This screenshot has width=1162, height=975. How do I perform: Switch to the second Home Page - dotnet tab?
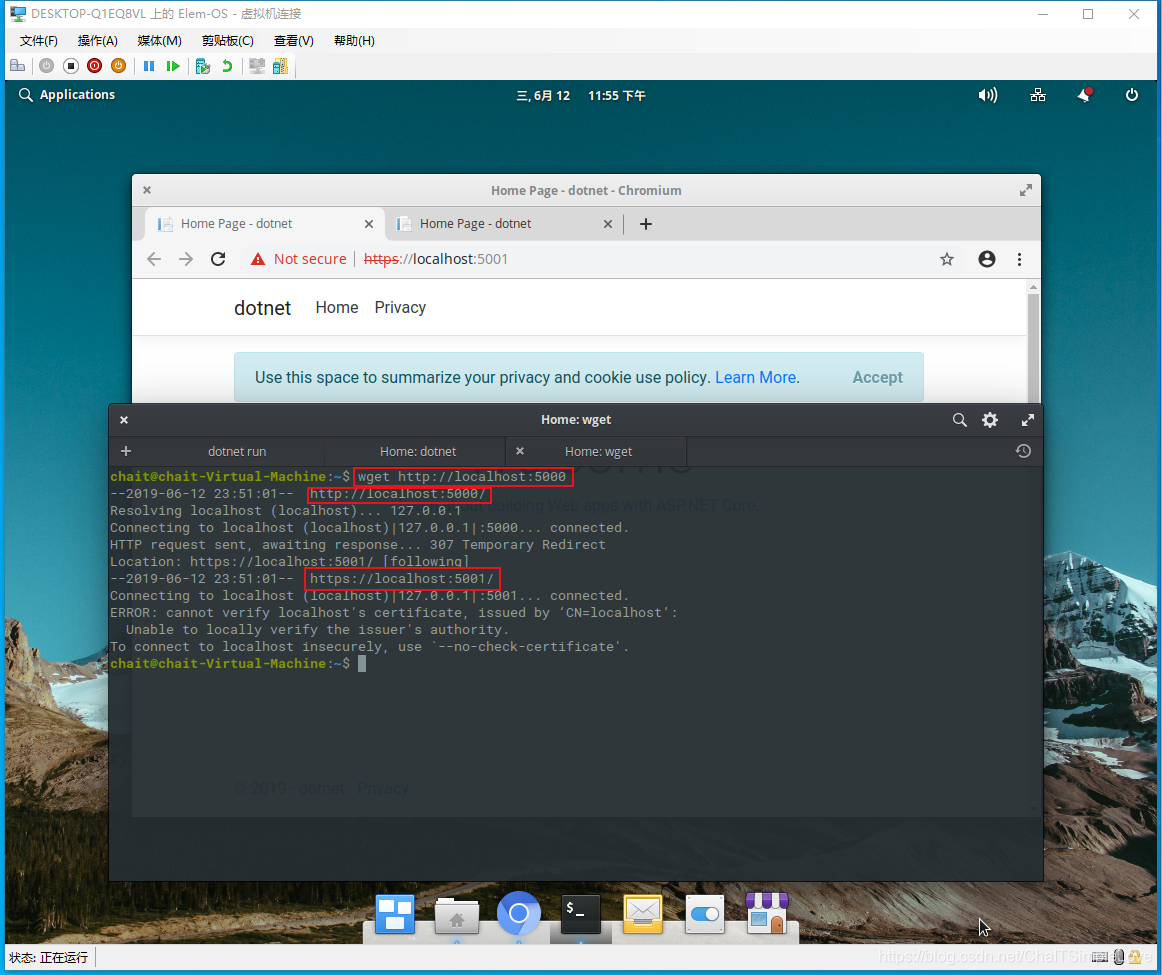[504, 224]
